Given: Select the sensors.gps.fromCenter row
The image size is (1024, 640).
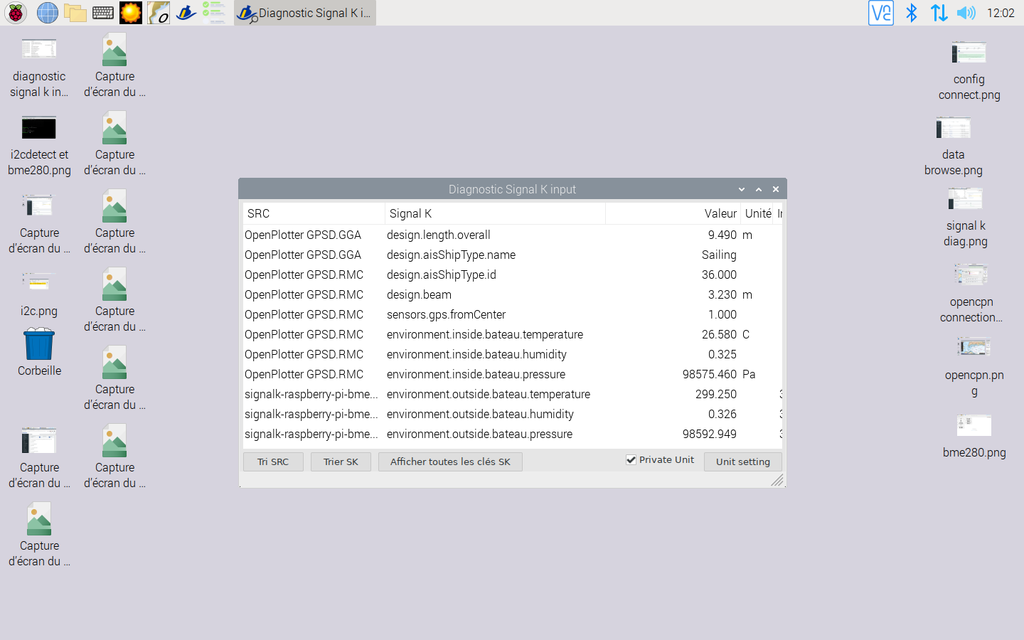Looking at the screenshot, I should click(x=512, y=315).
